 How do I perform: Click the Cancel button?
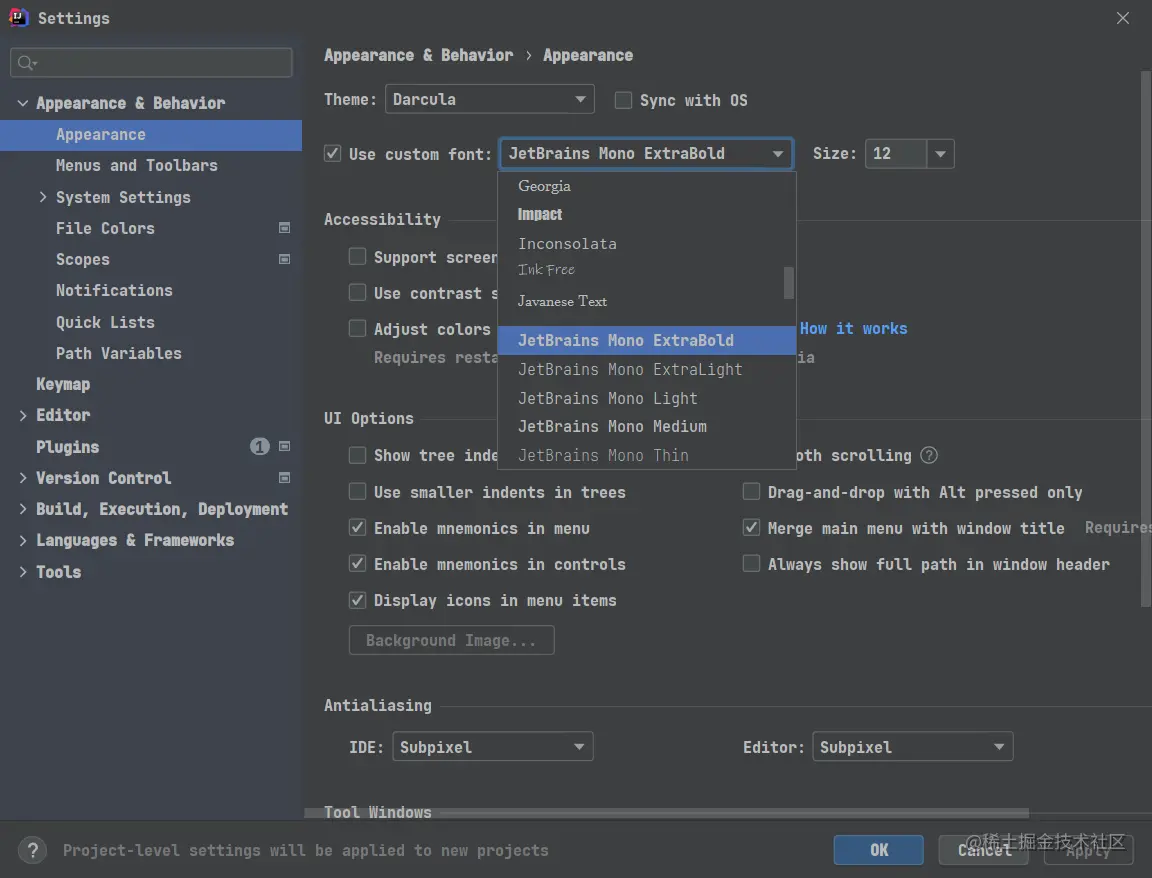tap(984, 850)
